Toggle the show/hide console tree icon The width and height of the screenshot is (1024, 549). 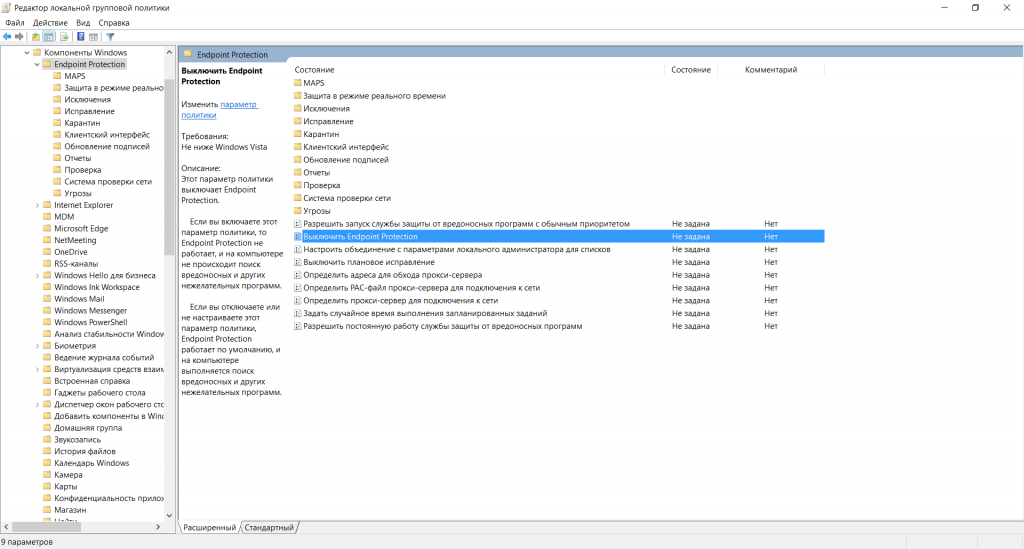coord(48,37)
